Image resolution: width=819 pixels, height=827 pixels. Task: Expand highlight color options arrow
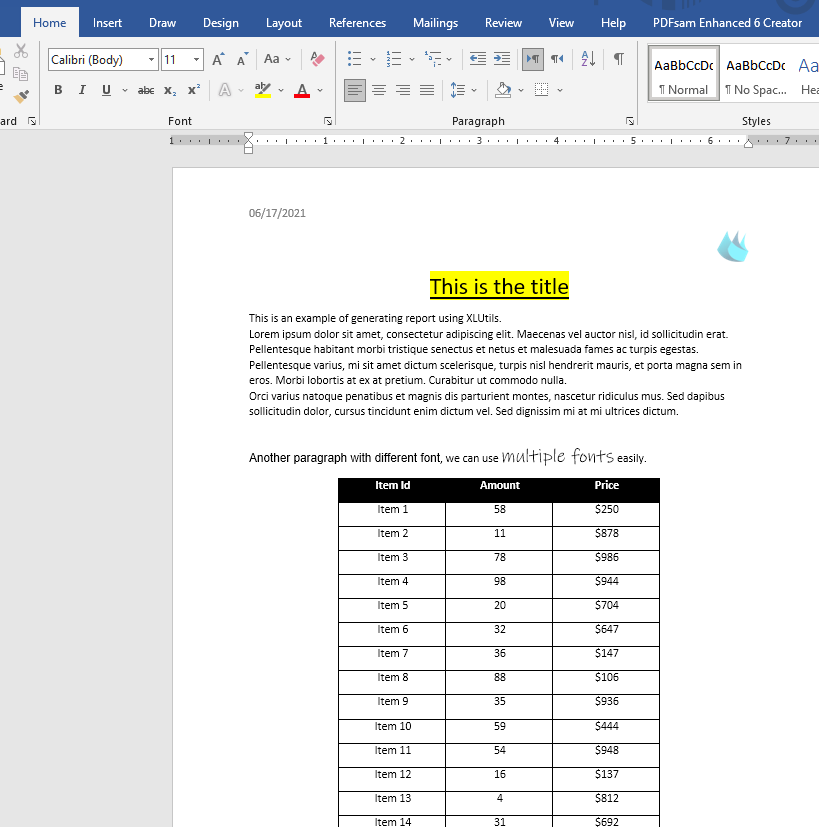281,91
